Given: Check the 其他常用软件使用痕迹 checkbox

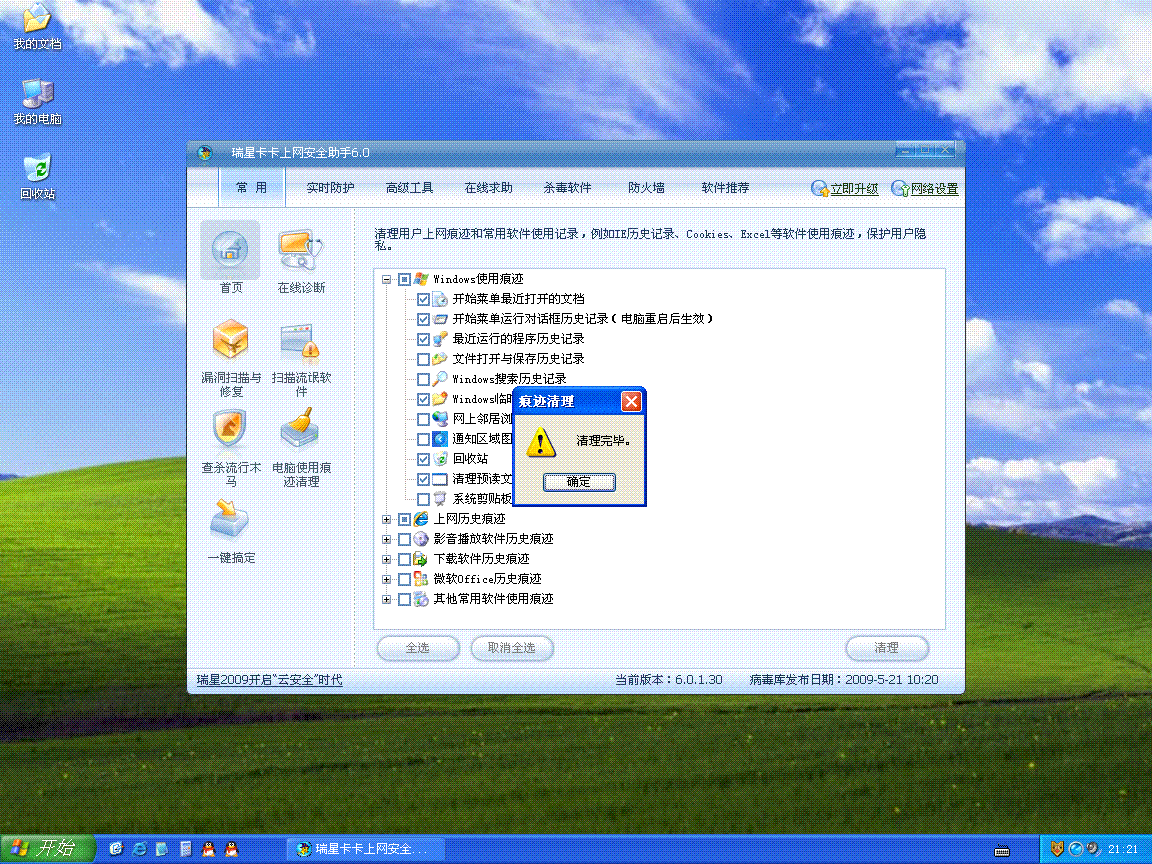Looking at the screenshot, I should [404, 600].
